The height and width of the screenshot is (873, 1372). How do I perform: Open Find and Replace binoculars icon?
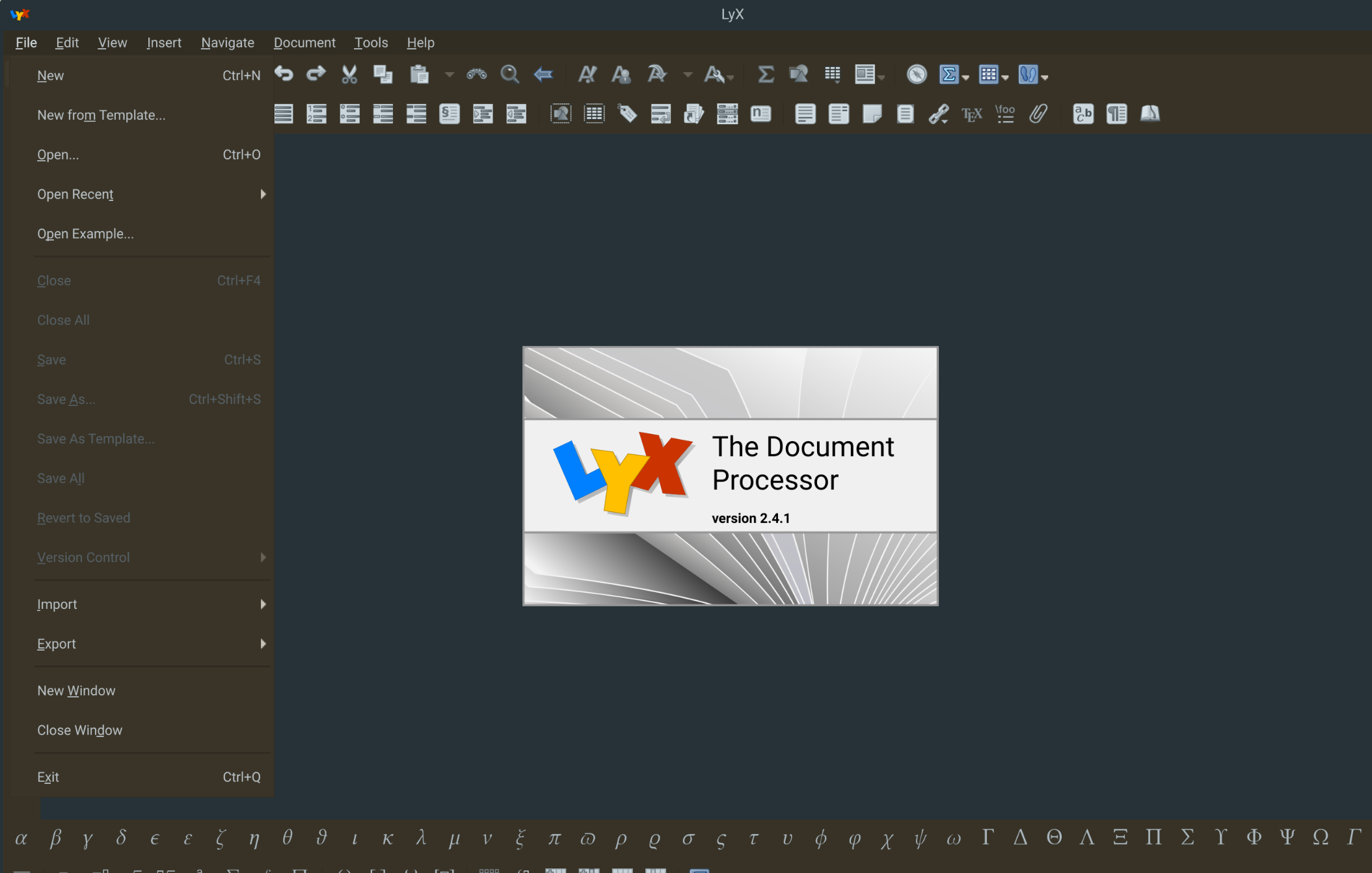(476, 75)
